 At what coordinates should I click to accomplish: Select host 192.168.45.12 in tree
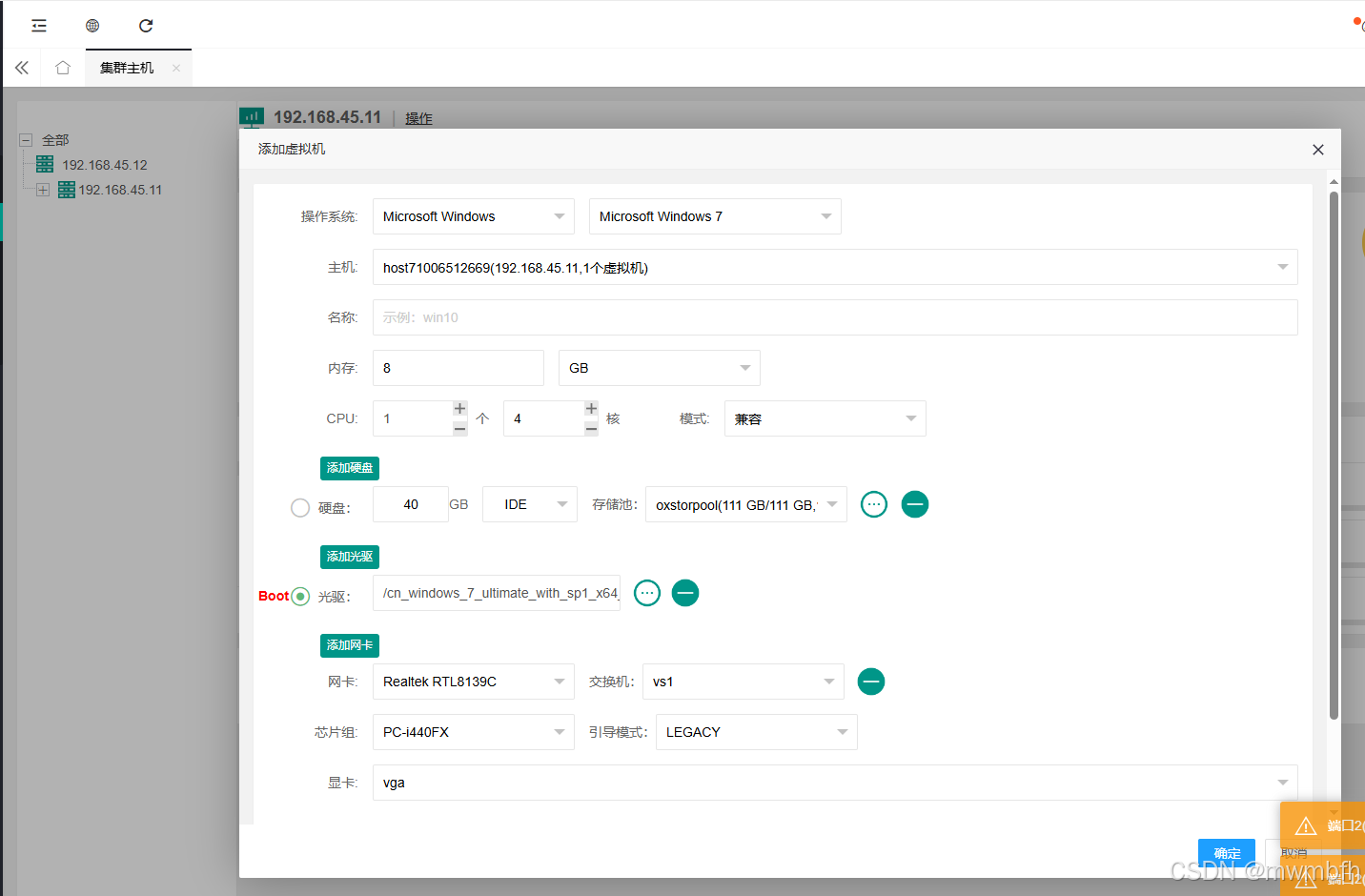(105, 165)
